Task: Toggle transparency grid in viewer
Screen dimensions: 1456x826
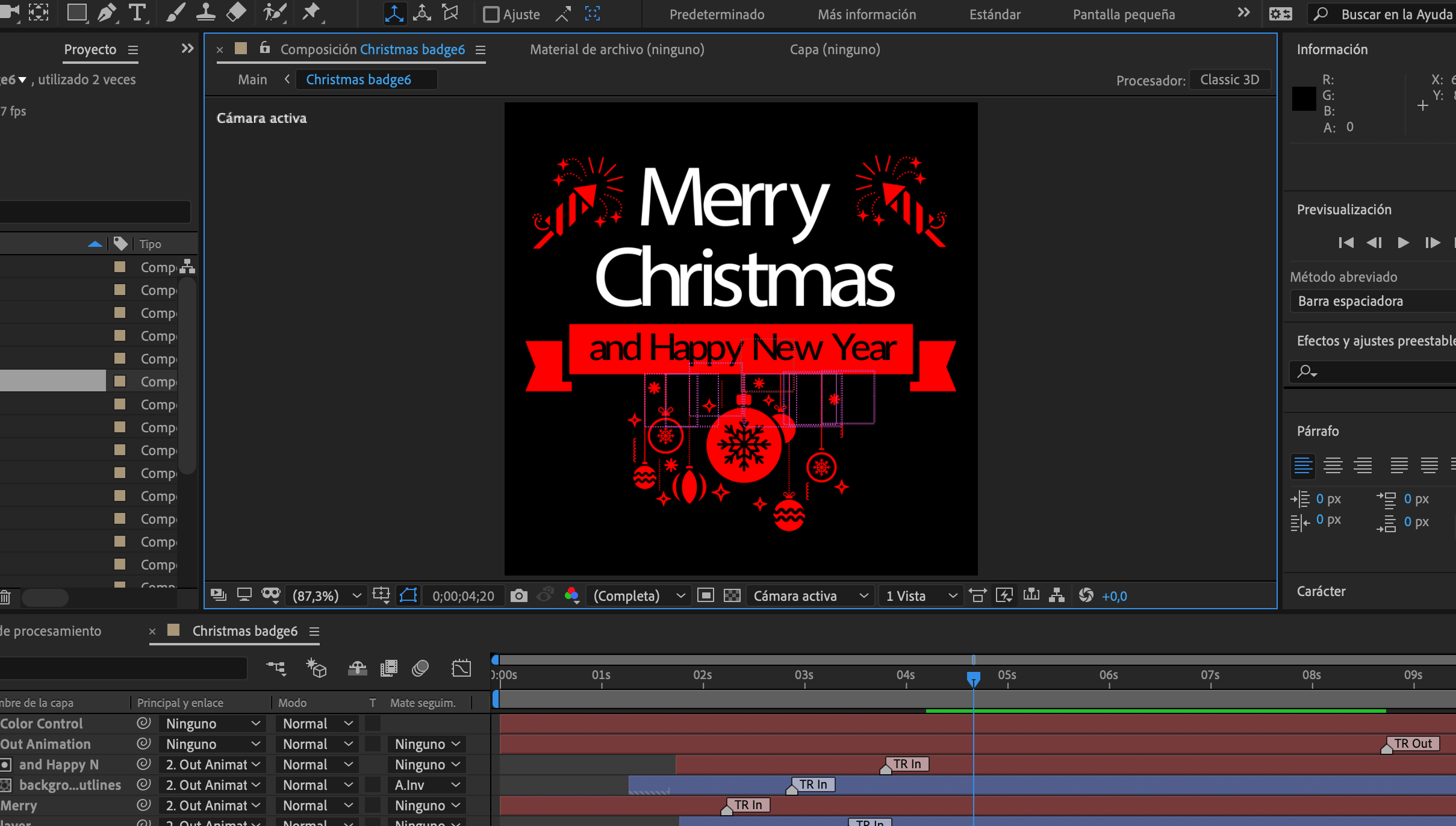Action: point(732,596)
